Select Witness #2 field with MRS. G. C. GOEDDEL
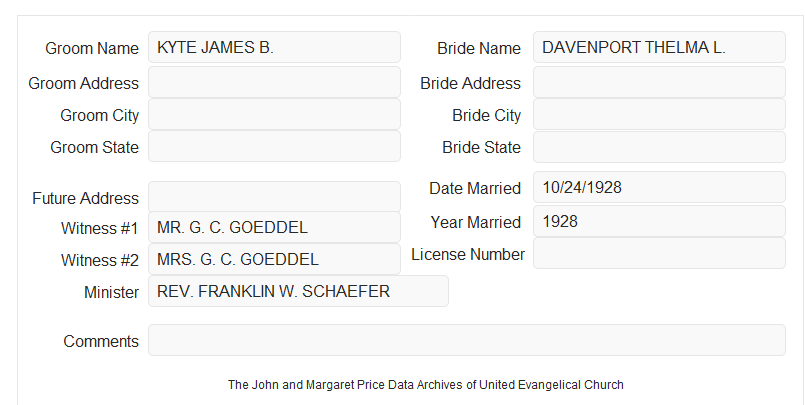The width and height of the screenshot is (805, 405). tap(274, 259)
